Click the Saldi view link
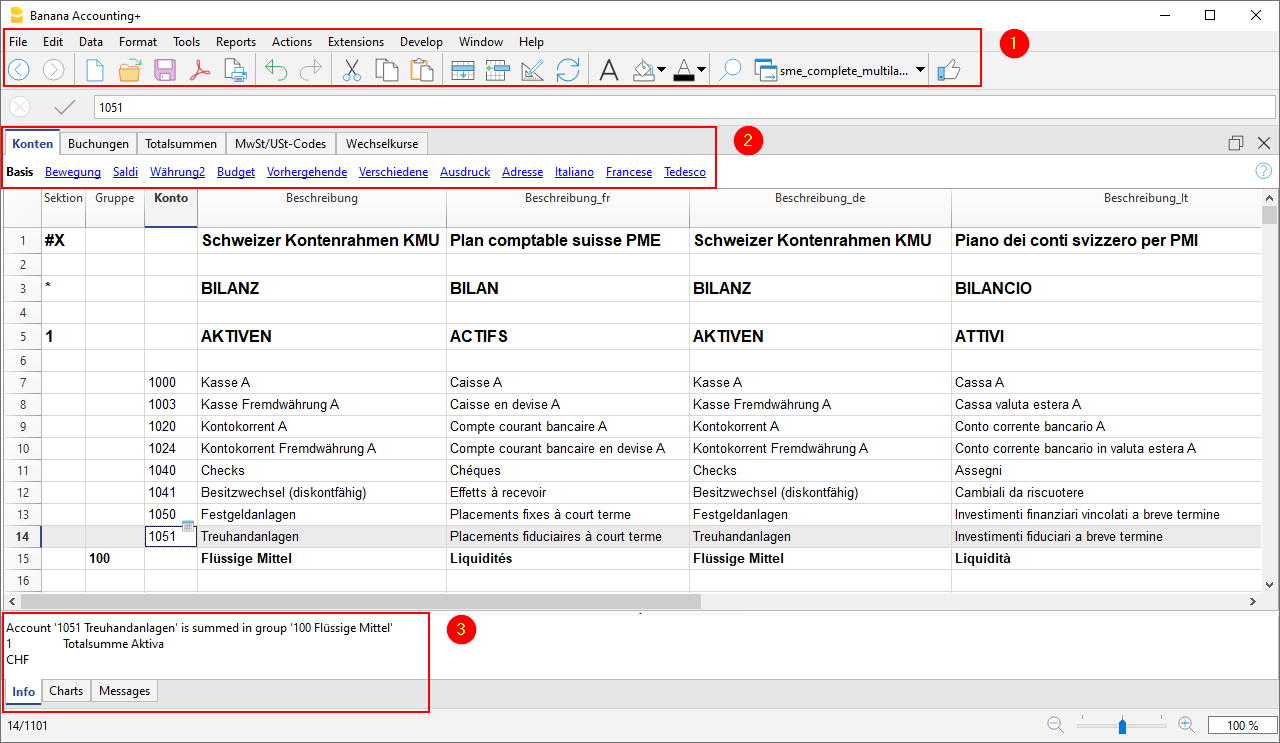Screen dimensions: 1280x743 click(125, 172)
